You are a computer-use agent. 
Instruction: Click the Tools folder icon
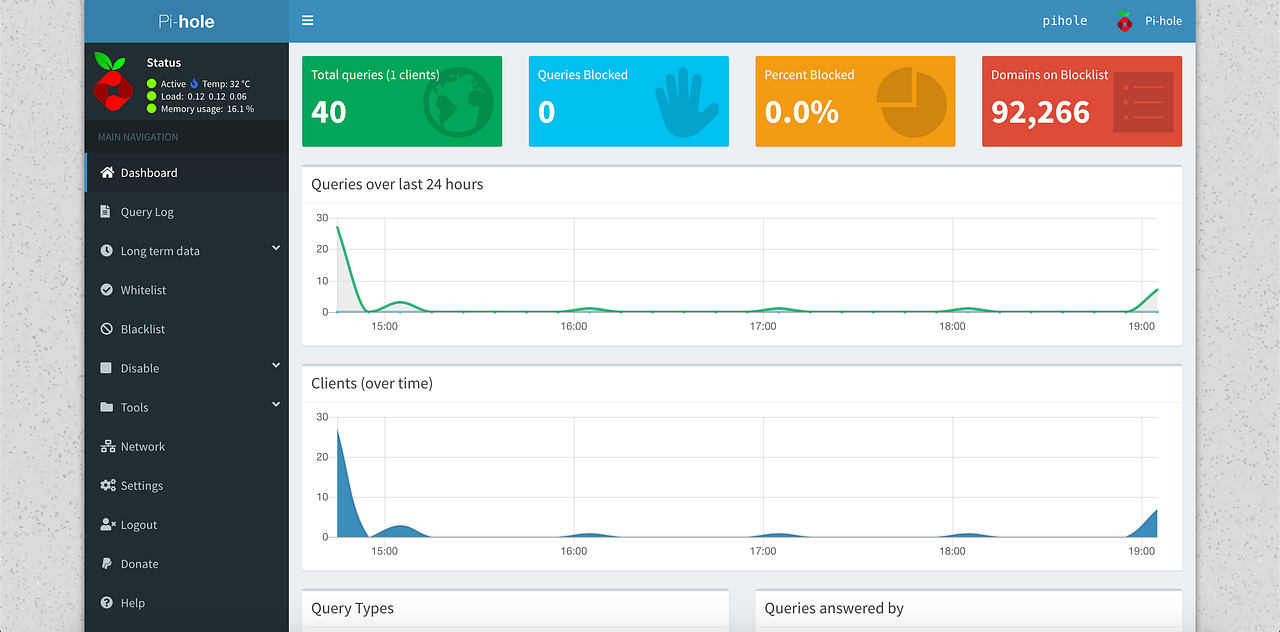pos(107,407)
